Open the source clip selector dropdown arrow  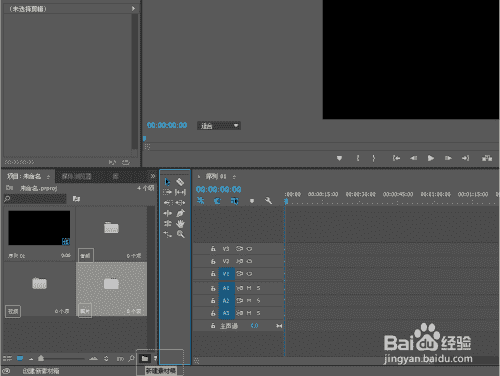pos(133,9)
